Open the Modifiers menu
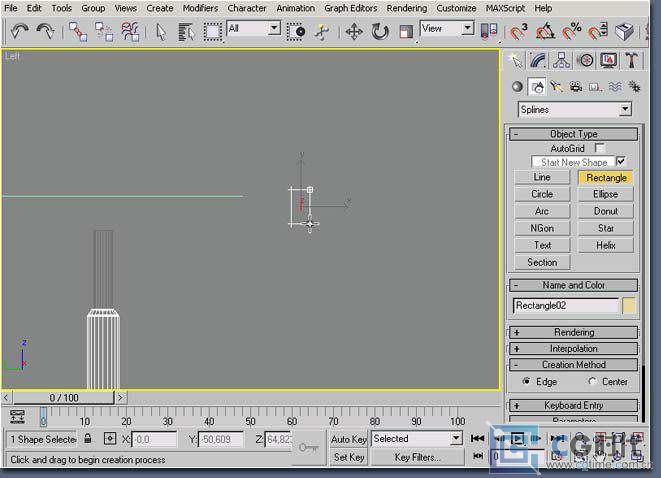 point(200,8)
